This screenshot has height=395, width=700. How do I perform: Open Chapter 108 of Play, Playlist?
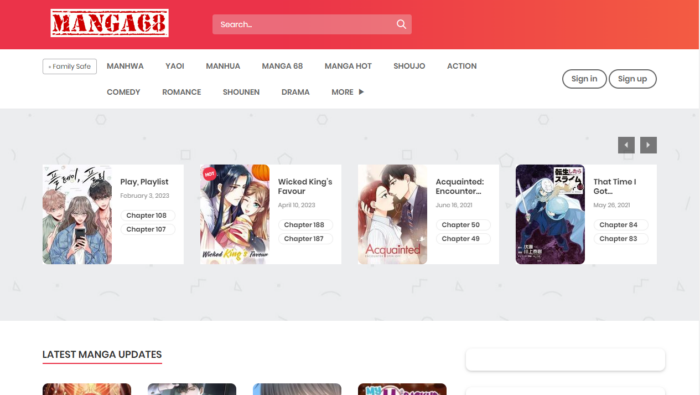tap(147, 215)
